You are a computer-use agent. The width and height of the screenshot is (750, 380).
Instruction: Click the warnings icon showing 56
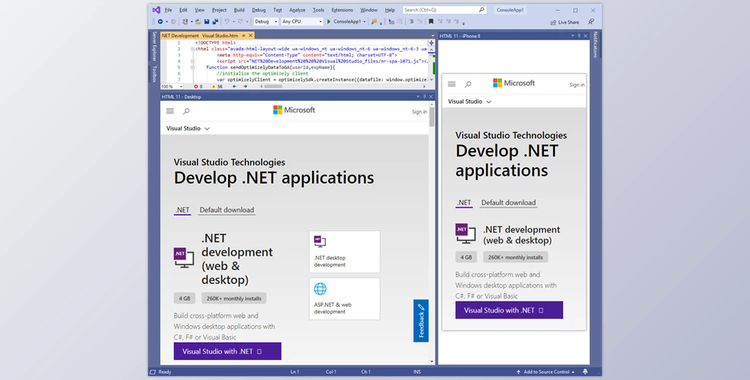(213, 87)
